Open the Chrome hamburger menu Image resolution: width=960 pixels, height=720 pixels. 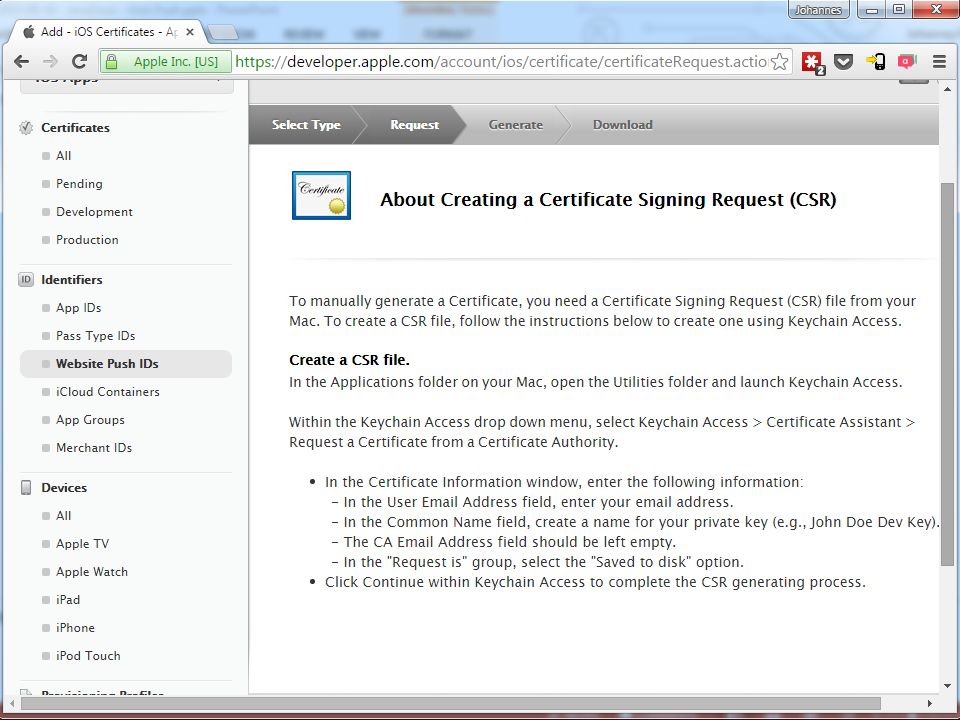pyautogui.click(x=939, y=61)
